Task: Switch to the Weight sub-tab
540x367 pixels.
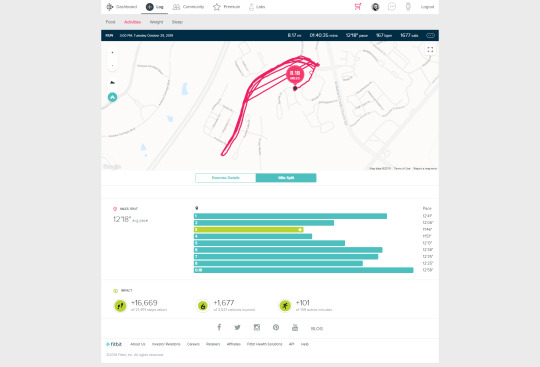Action: pyautogui.click(x=156, y=22)
